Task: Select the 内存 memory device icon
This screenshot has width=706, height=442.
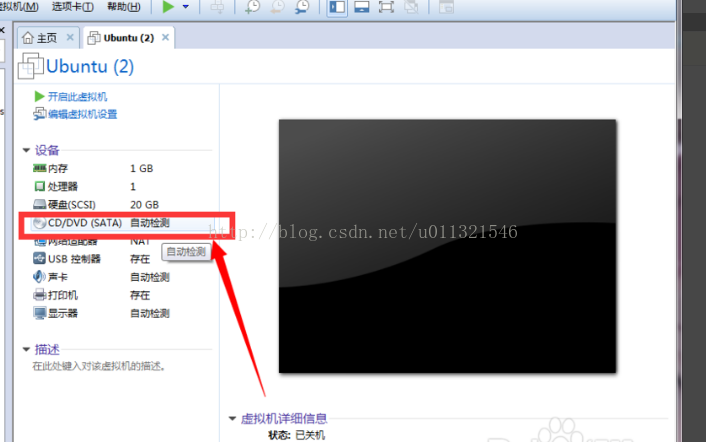Action: coord(40,168)
